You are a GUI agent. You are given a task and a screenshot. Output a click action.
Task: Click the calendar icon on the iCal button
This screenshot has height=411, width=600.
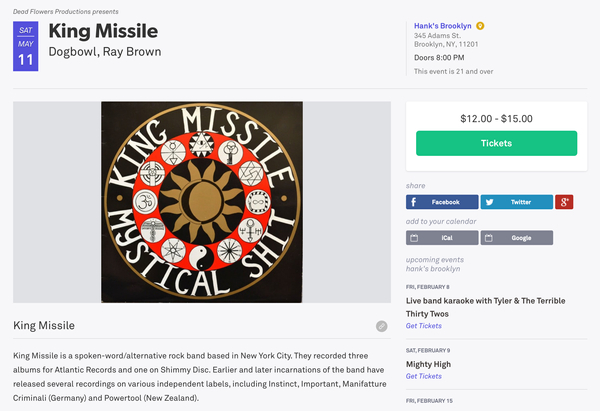(415, 238)
